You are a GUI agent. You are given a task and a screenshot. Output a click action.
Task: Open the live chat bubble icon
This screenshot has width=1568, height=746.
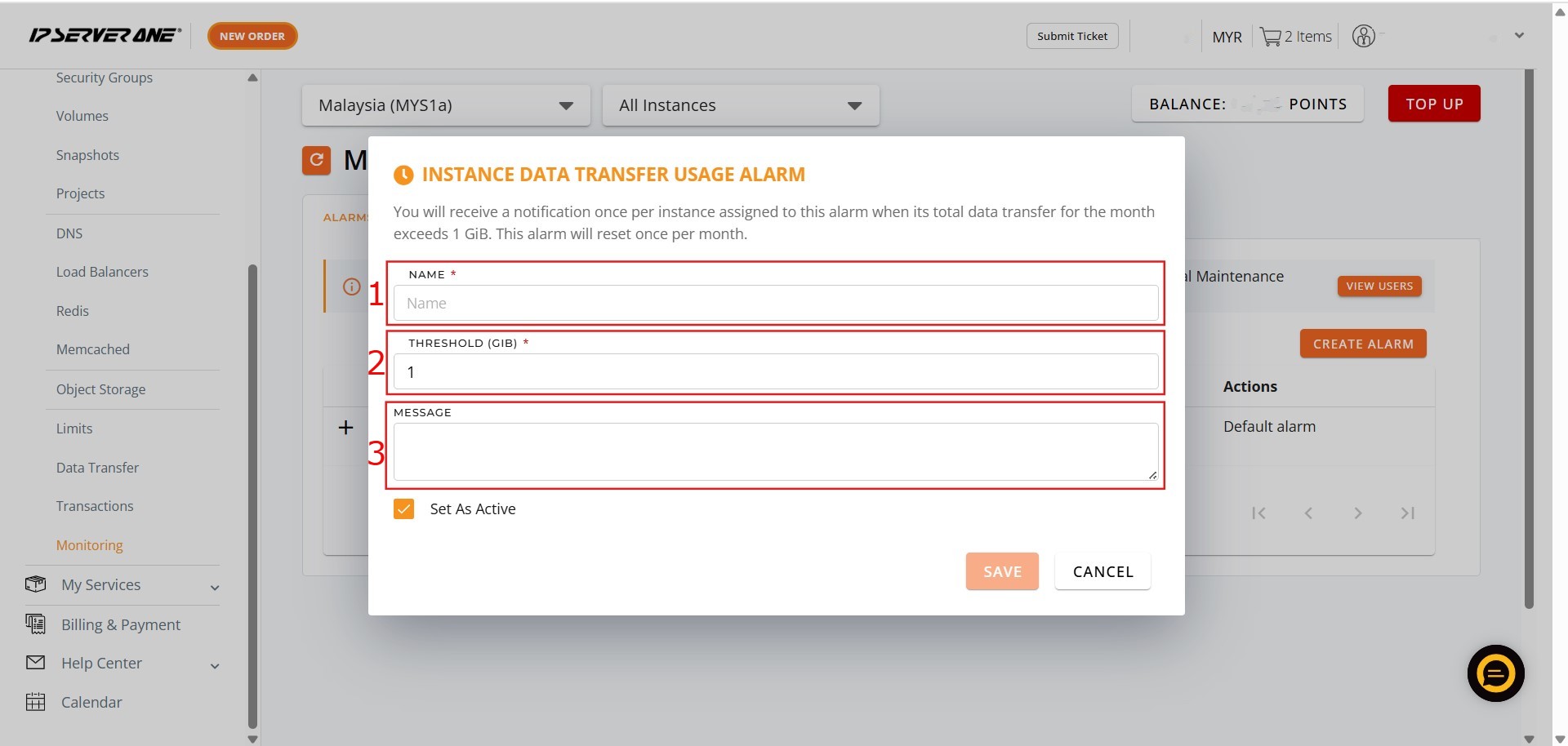click(x=1495, y=673)
